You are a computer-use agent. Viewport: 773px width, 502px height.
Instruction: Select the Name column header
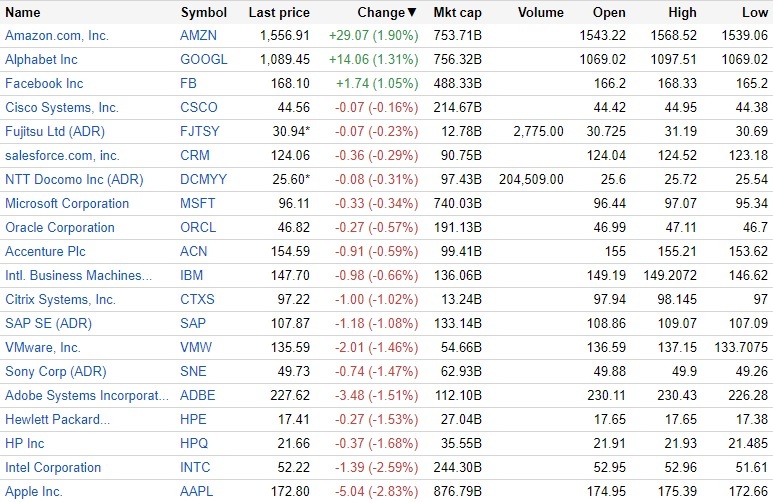[x=23, y=13]
